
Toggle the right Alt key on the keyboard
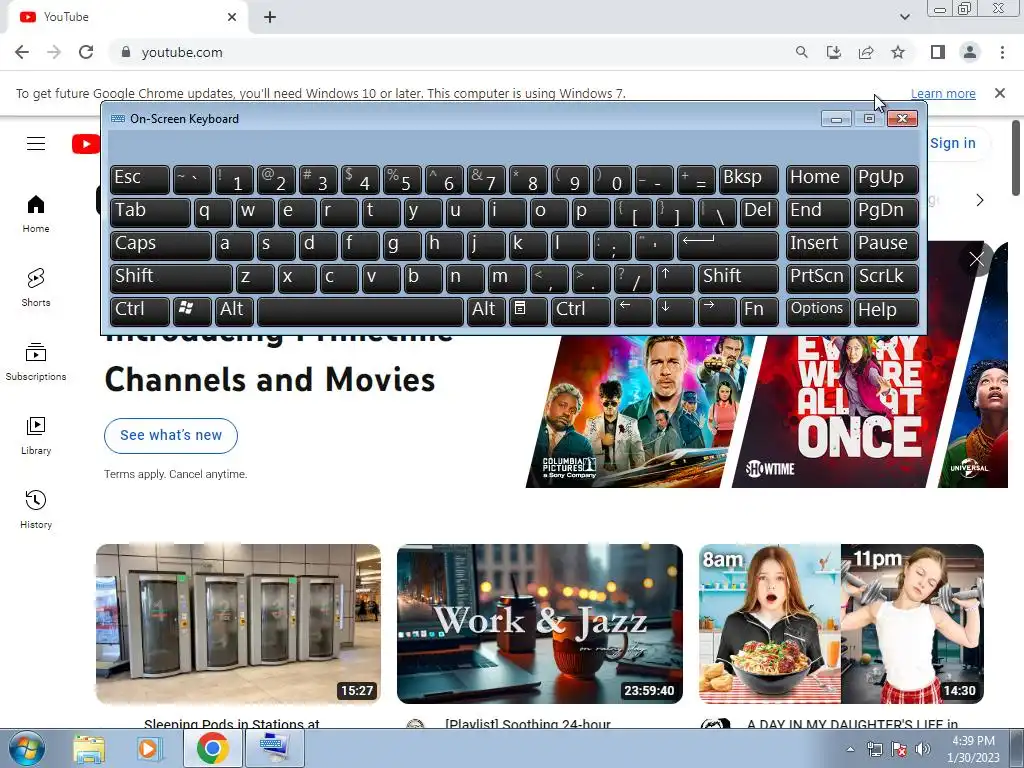(x=486, y=310)
